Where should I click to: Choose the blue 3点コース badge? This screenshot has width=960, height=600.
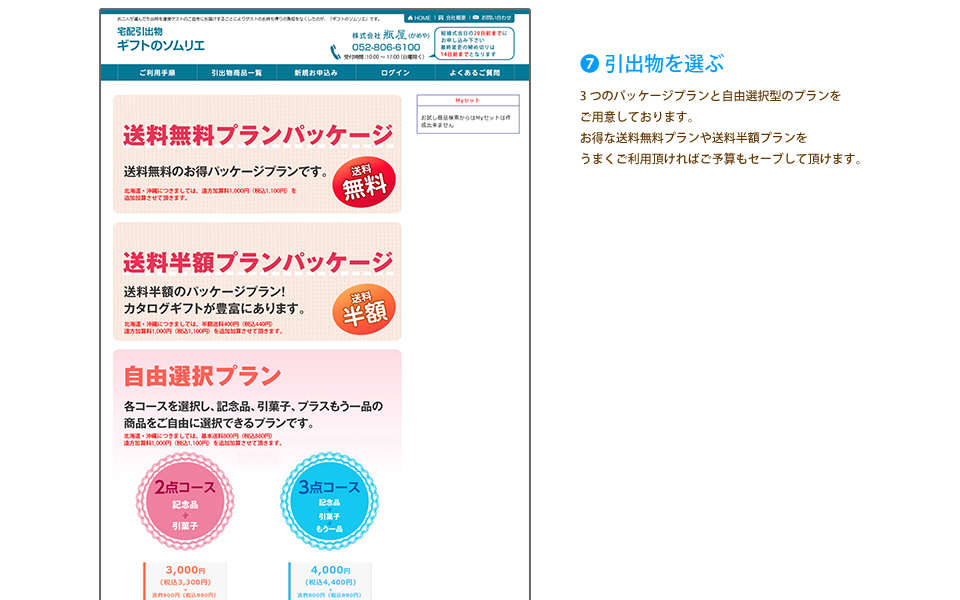coord(329,502)
